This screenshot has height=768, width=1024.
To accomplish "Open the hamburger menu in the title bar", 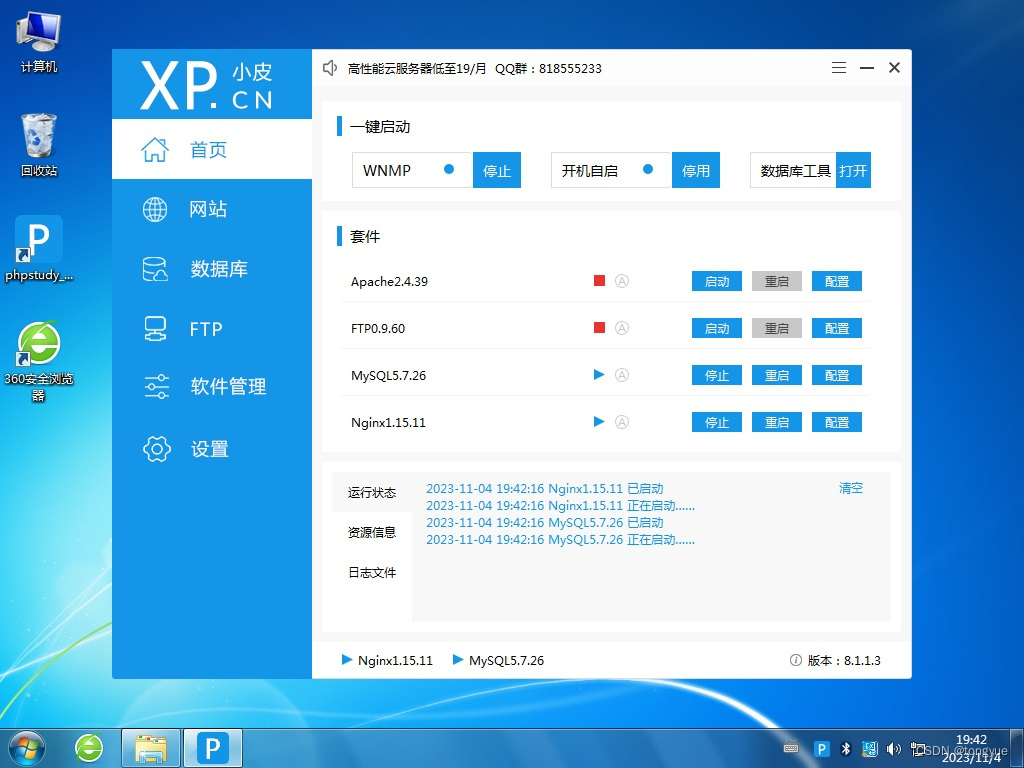I will pyautogui.click(x=839, y=68).
